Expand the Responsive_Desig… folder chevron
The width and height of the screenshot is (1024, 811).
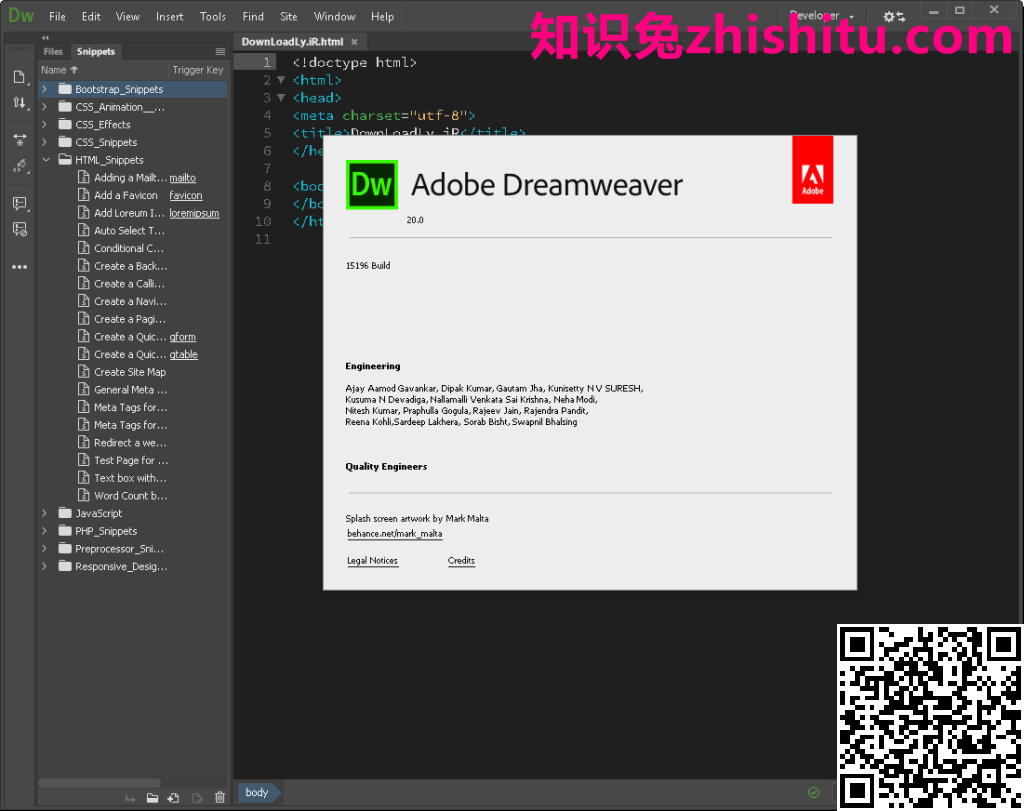tap(44, 566)
